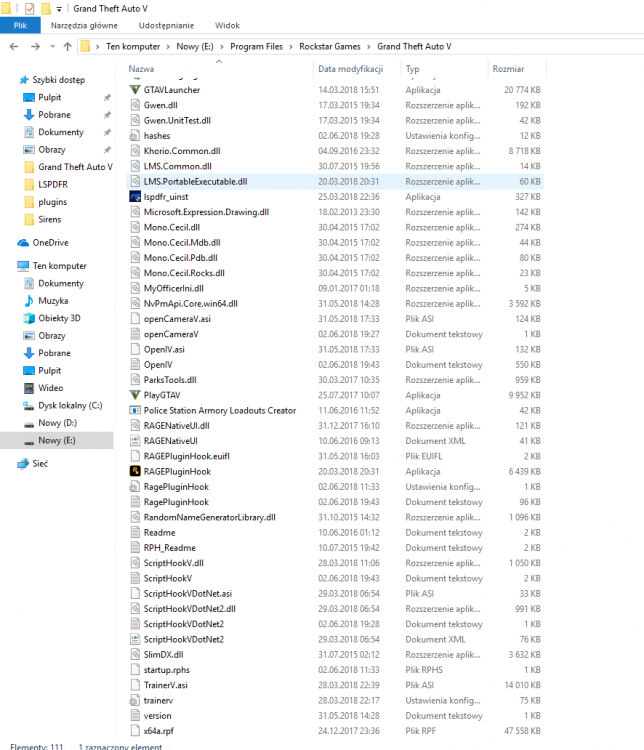
Task: Click the GTAVLauncher application icon
Action: click(x=135, y=90)
